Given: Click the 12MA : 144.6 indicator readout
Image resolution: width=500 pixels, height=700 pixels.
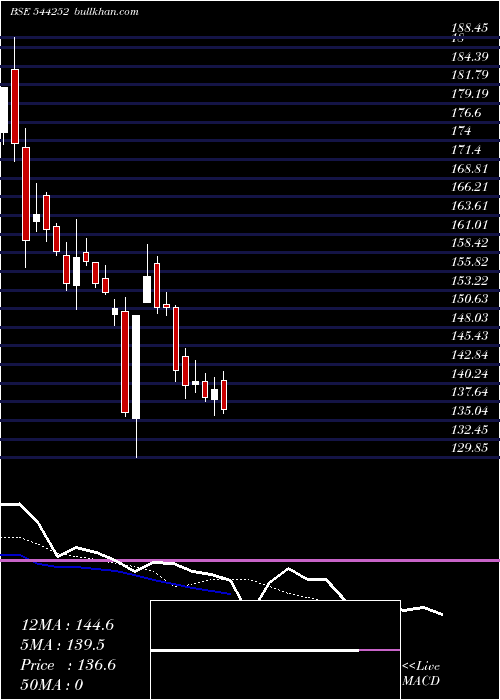Looking at the screenshot, I should point(67,625).
